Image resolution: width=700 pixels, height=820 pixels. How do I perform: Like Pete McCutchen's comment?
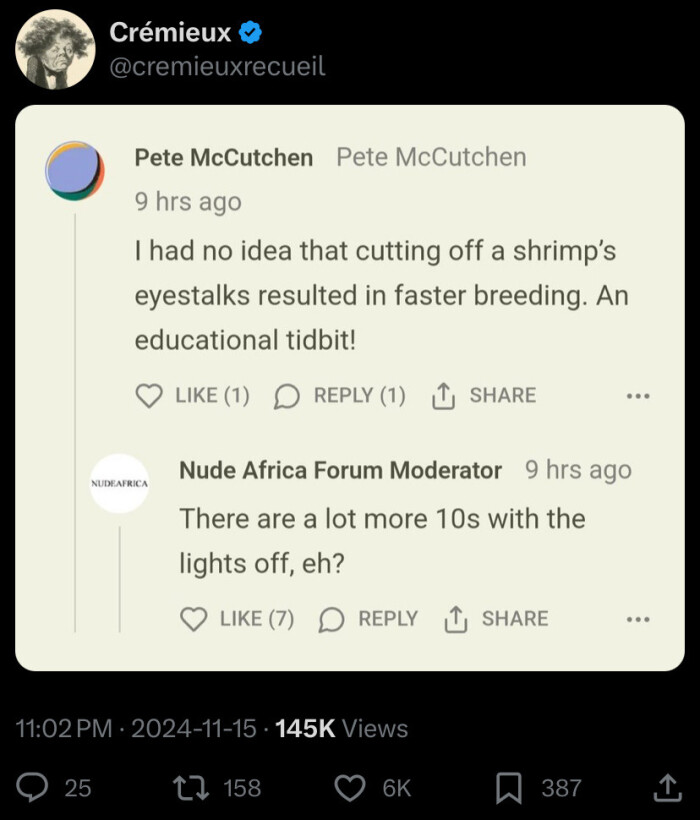(149, 396)
